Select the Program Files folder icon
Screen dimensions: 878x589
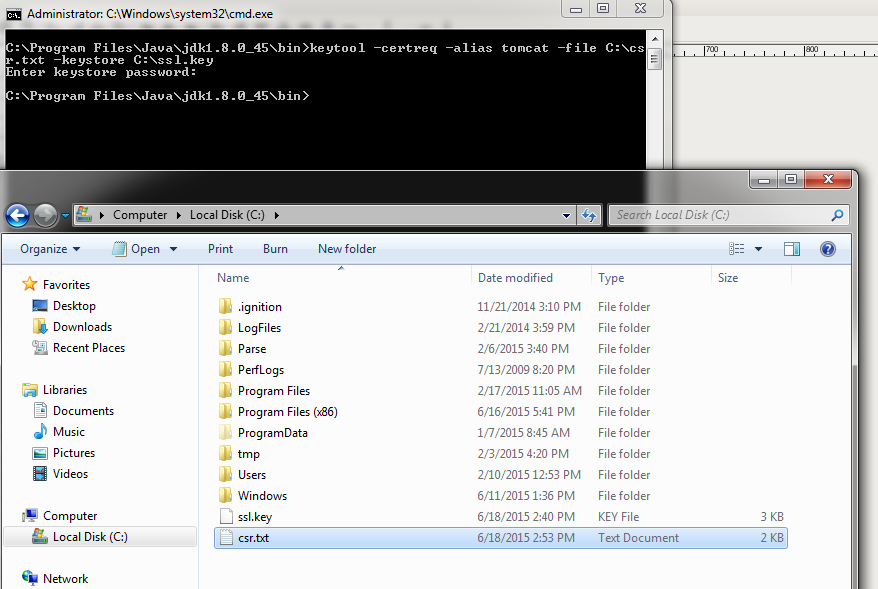(225, 390)
